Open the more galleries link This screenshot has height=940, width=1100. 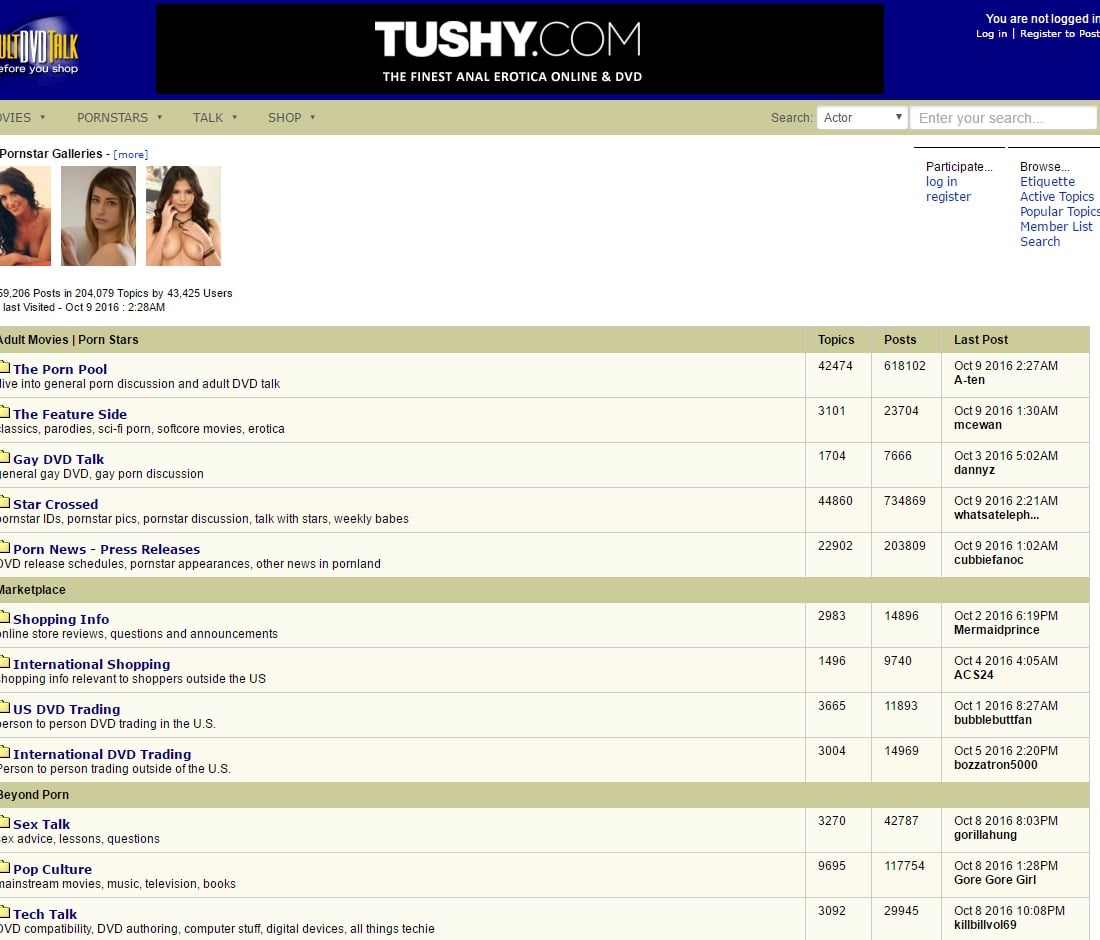[130, 154]
